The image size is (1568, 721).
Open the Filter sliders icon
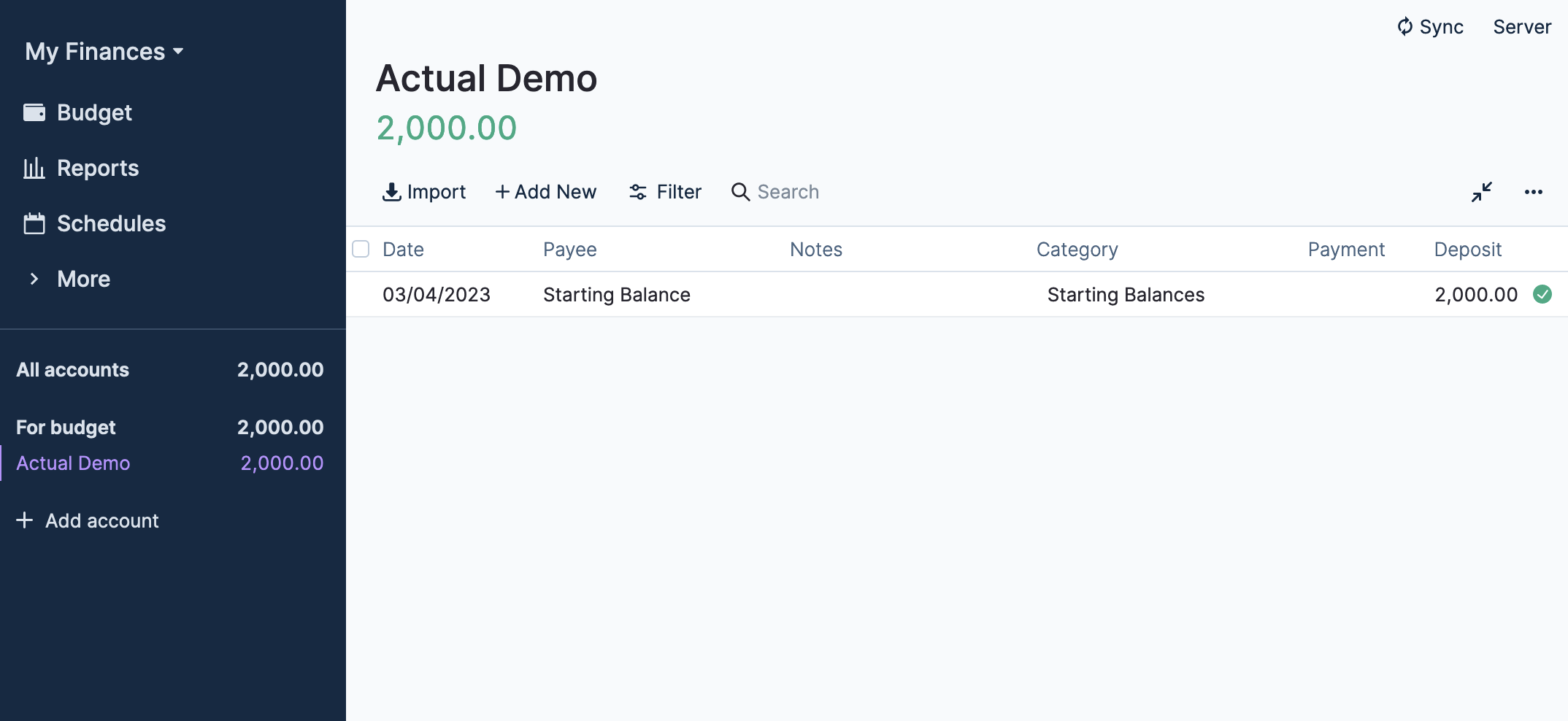(x=638, y=192)
